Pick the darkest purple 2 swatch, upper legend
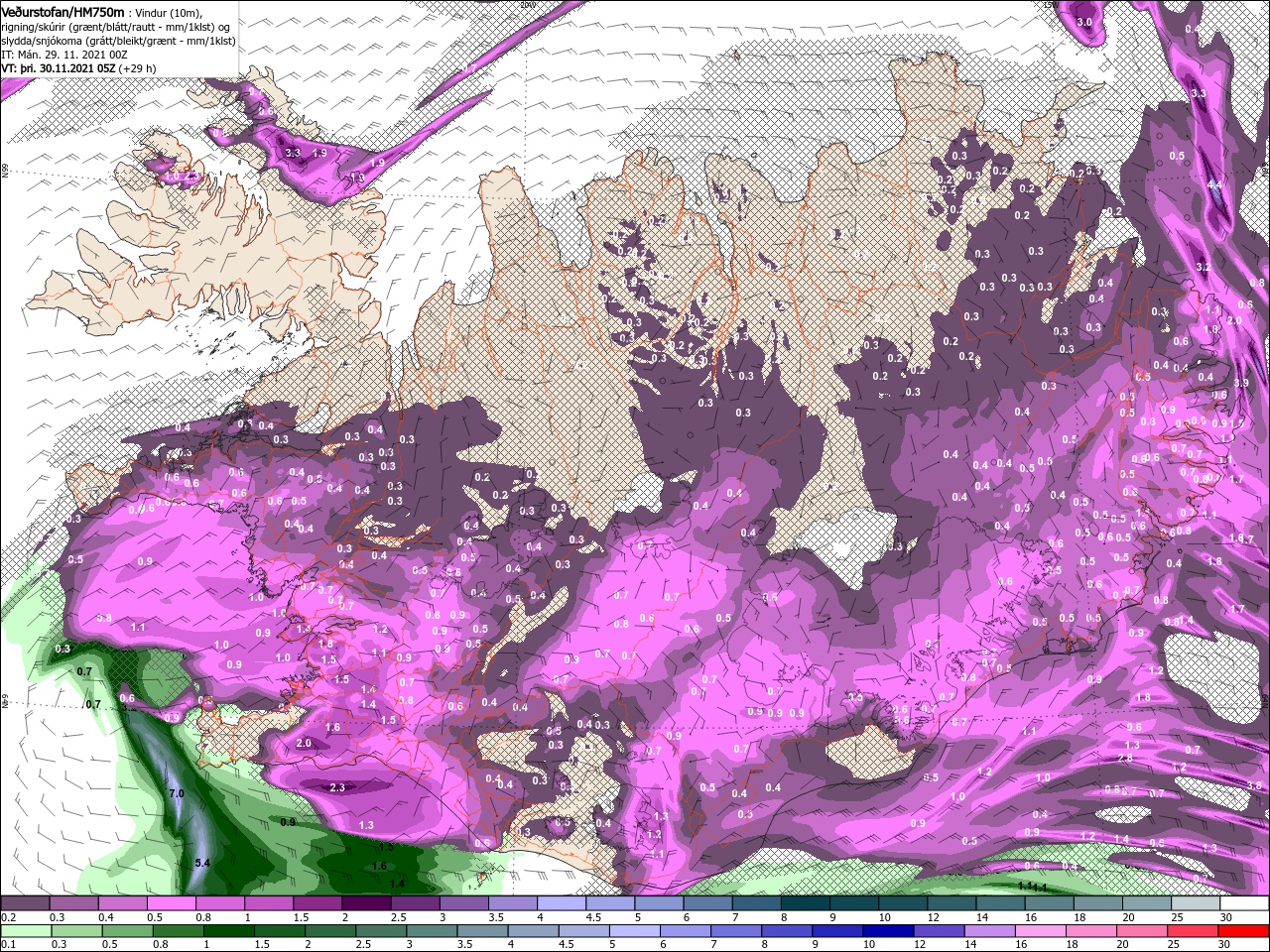Screen dimensions: 1270x952 [366, 903]
